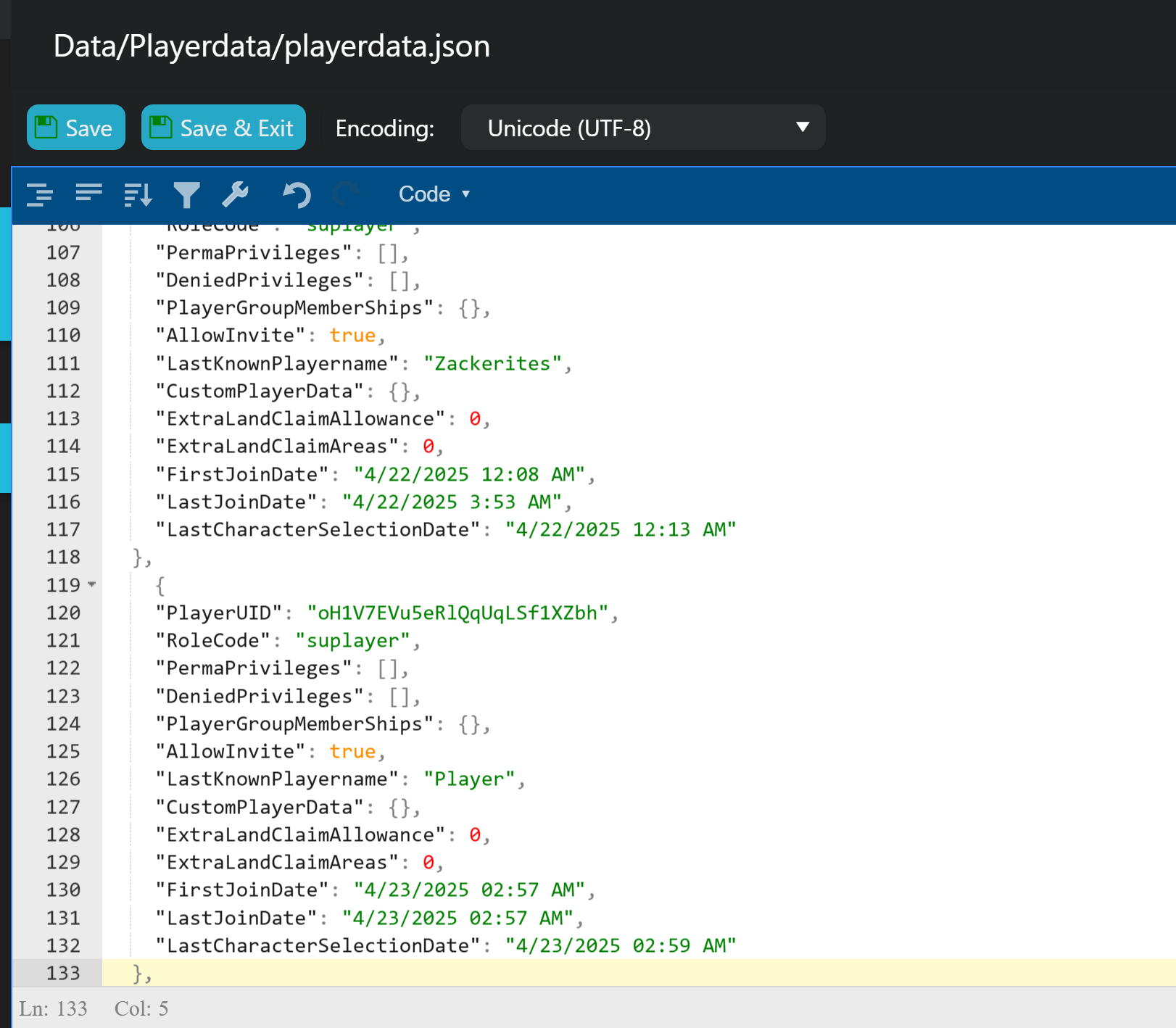Click the format JSON icon in toolbar
Viewport: 1176px width, 1028px height.
coord(40,194)
